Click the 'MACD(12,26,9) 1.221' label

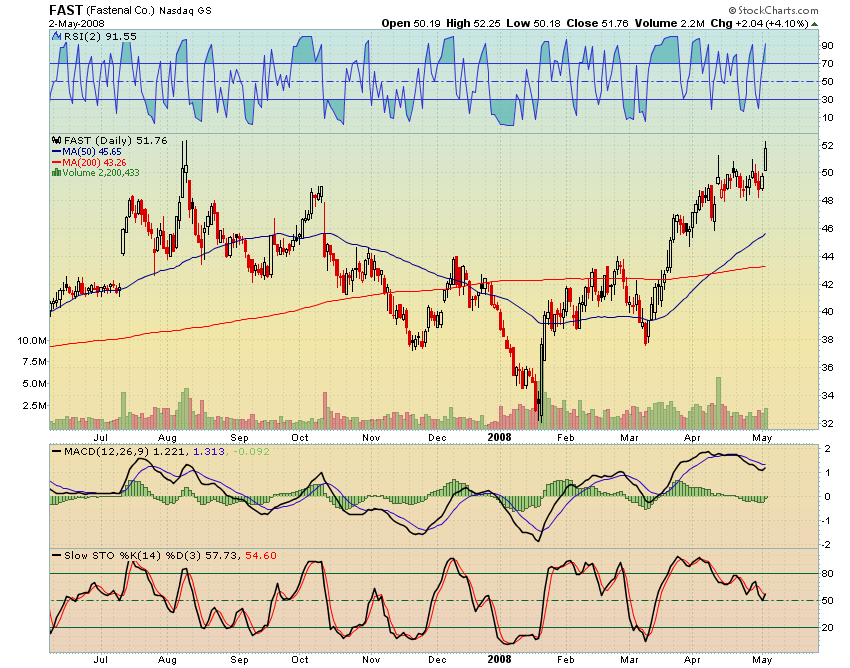(x=124, y=451)
